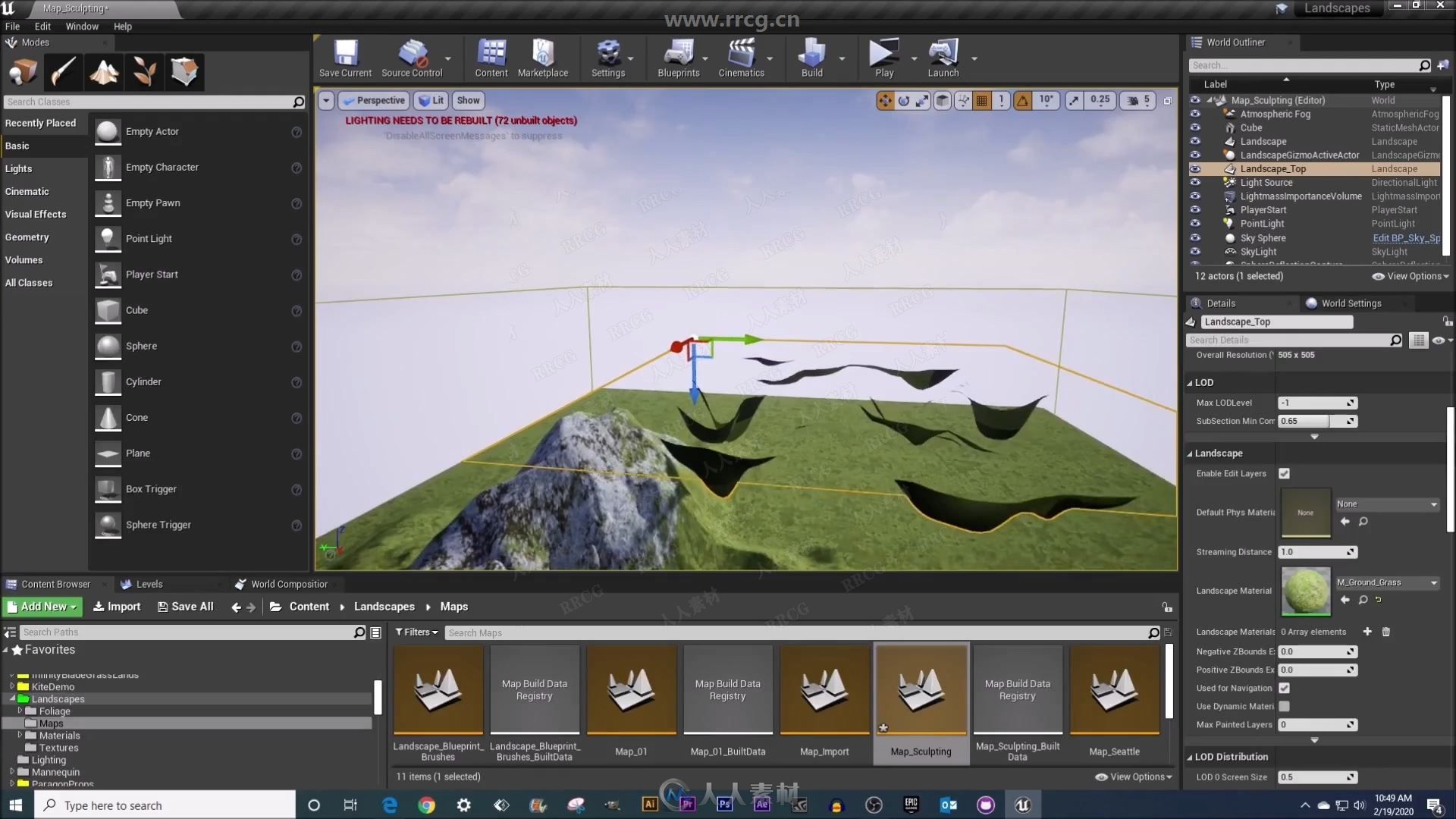Click Save Current toolbar icon

345,58
